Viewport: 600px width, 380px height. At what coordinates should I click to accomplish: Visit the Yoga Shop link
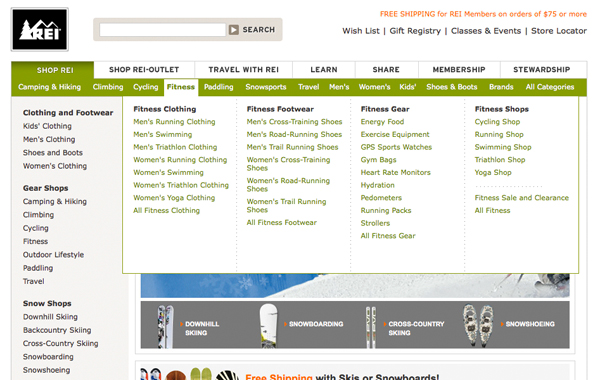pos(493,172)
